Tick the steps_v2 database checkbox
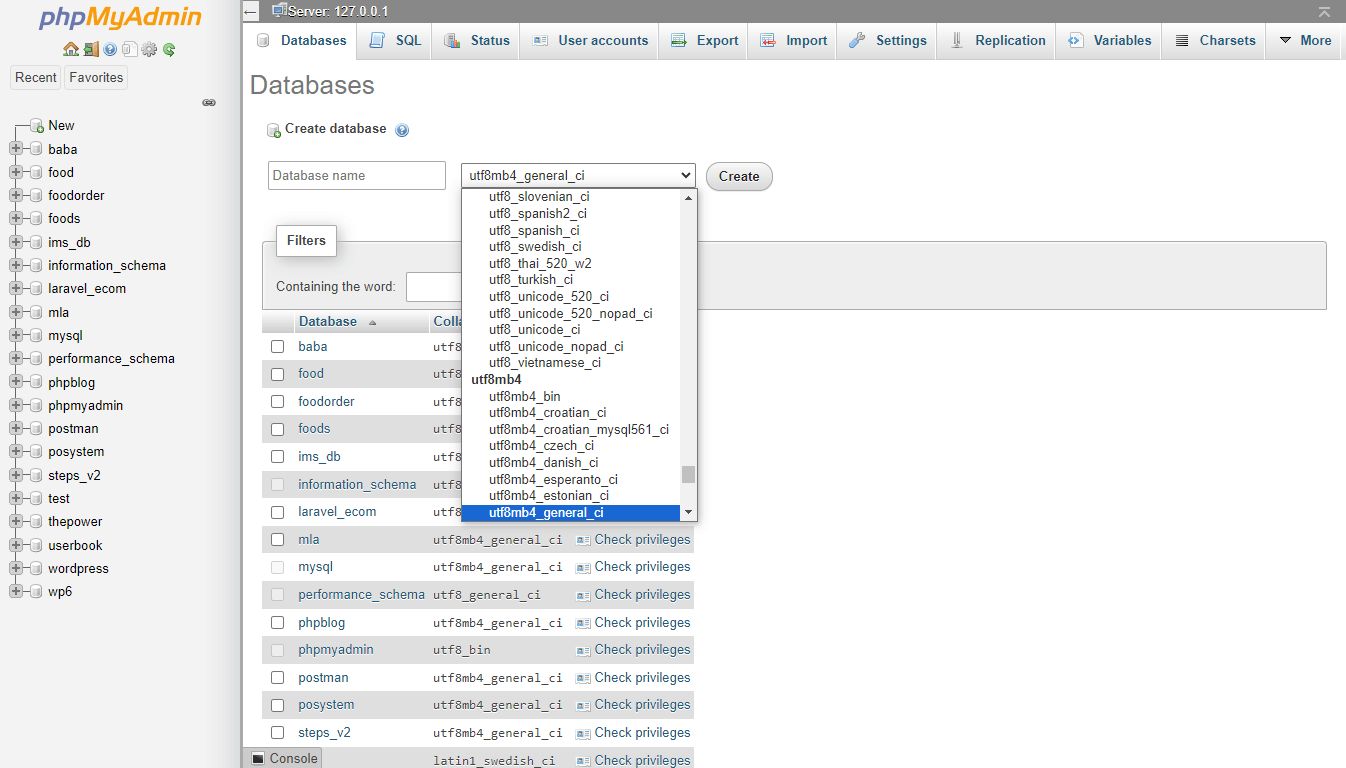The image size is (1346, 768). pos(278,733)
